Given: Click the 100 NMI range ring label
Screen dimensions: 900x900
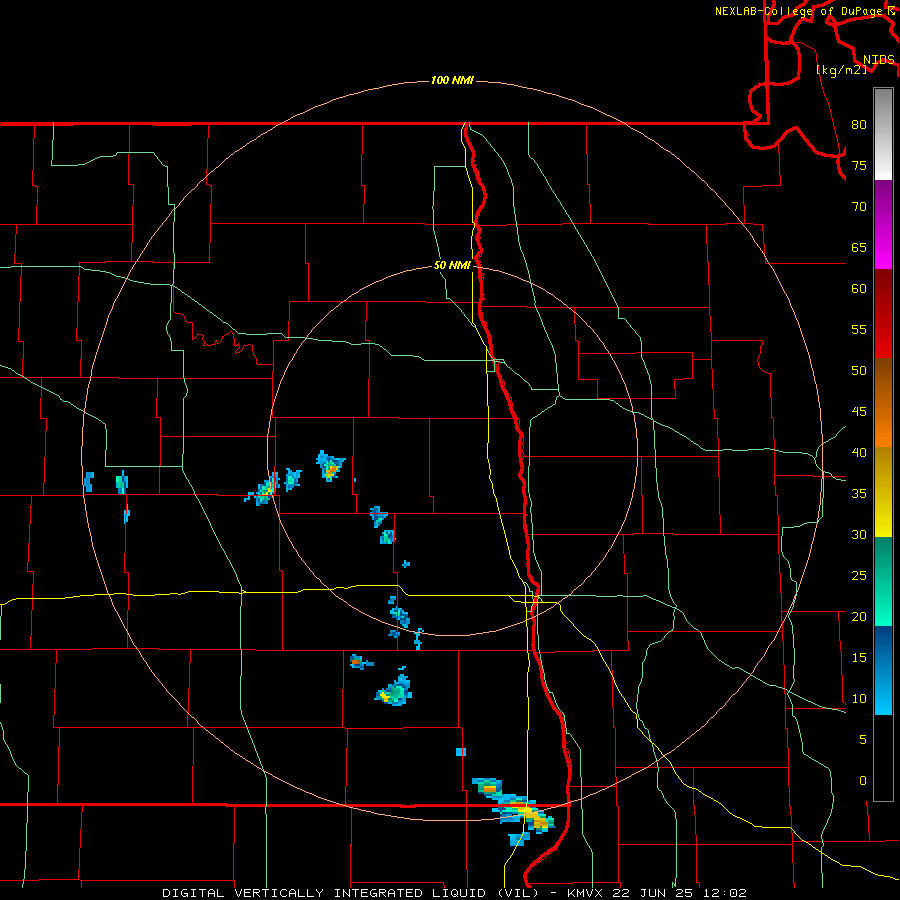Looking at the screenshot, I should (x=452, y=80).
